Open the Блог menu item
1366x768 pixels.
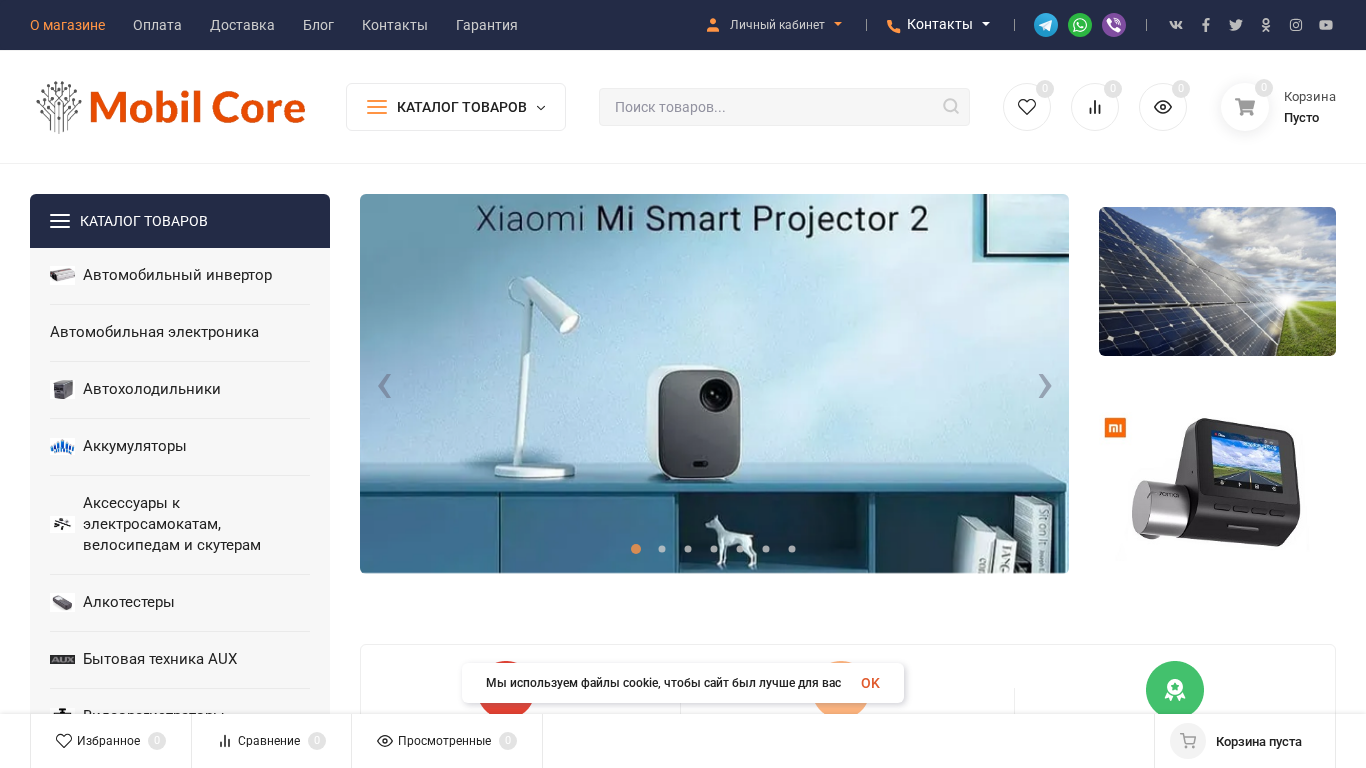(318, 25)
